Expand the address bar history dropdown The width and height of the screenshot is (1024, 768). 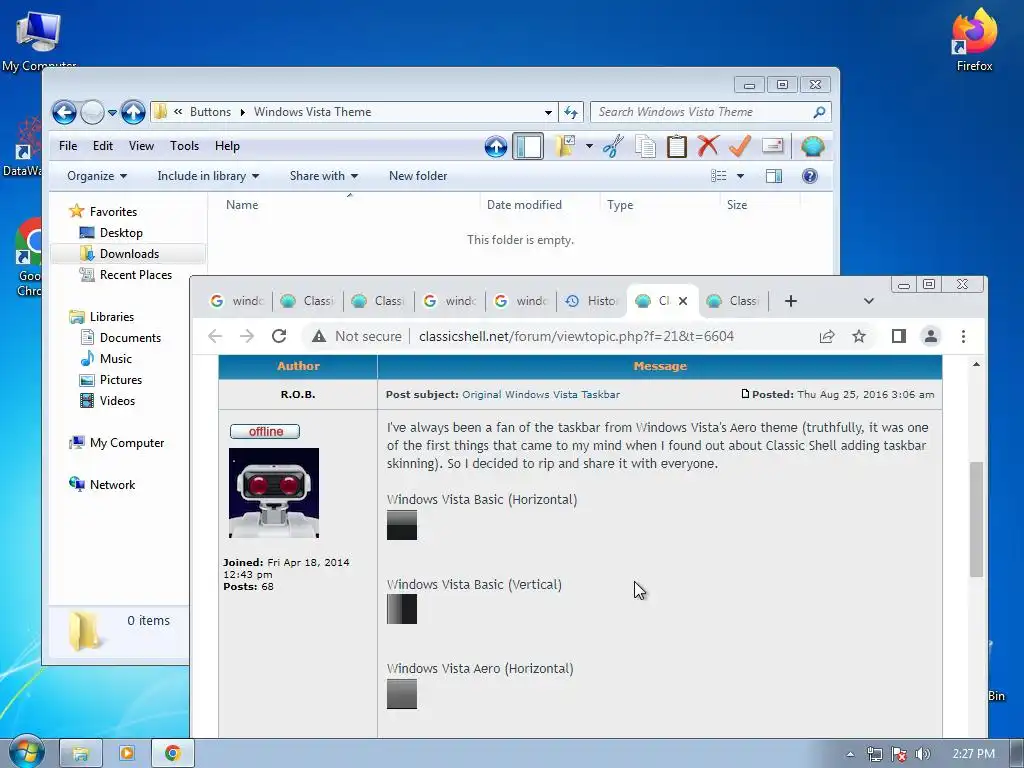click(x=549, y=112)
